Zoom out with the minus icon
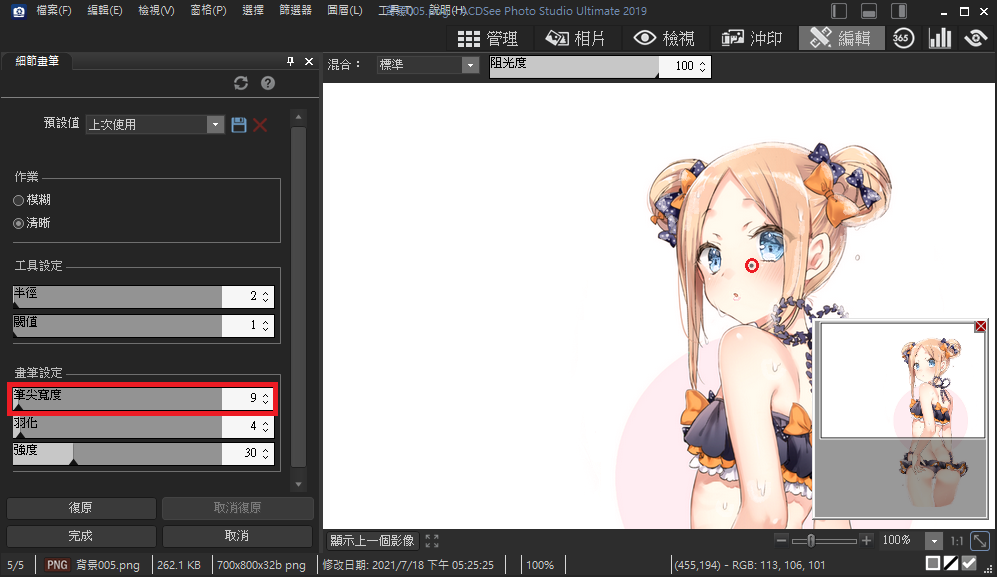This screenshot has height=577, width=997. pyautogui.click(x=781, y=541)
